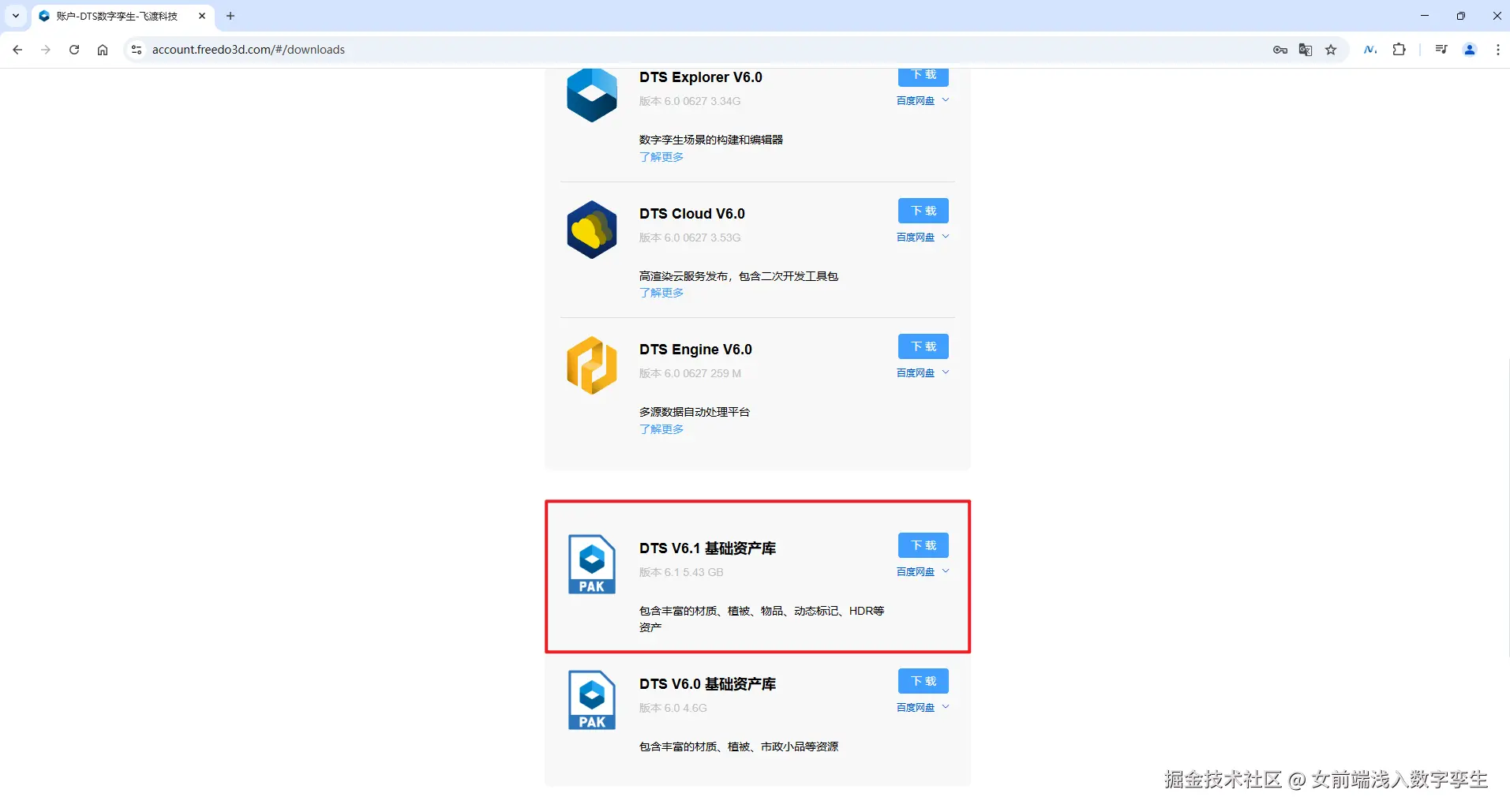
Task: Click the DTS V6.0 基础资产库 PAK icon
Action: 592,700
